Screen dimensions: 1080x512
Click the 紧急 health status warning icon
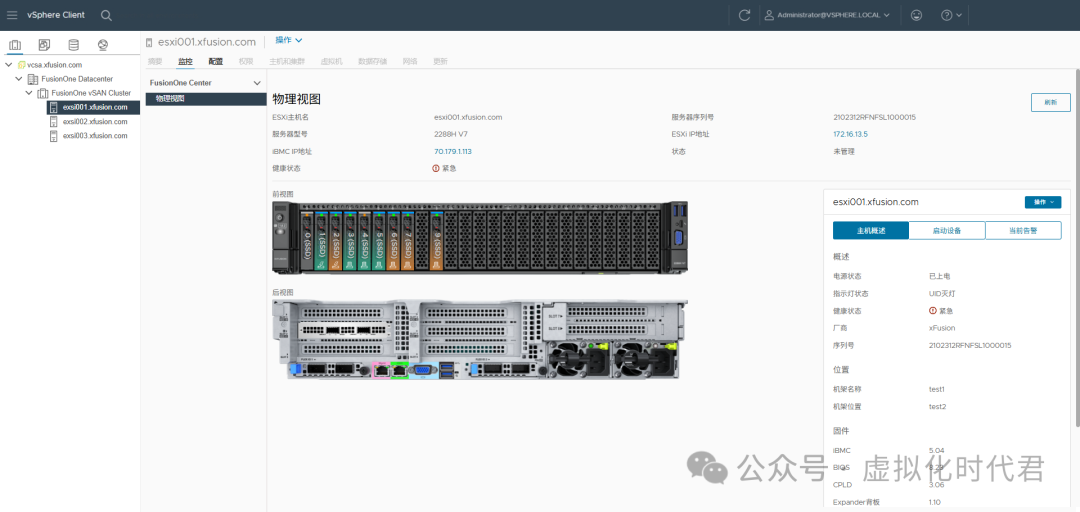436,168
